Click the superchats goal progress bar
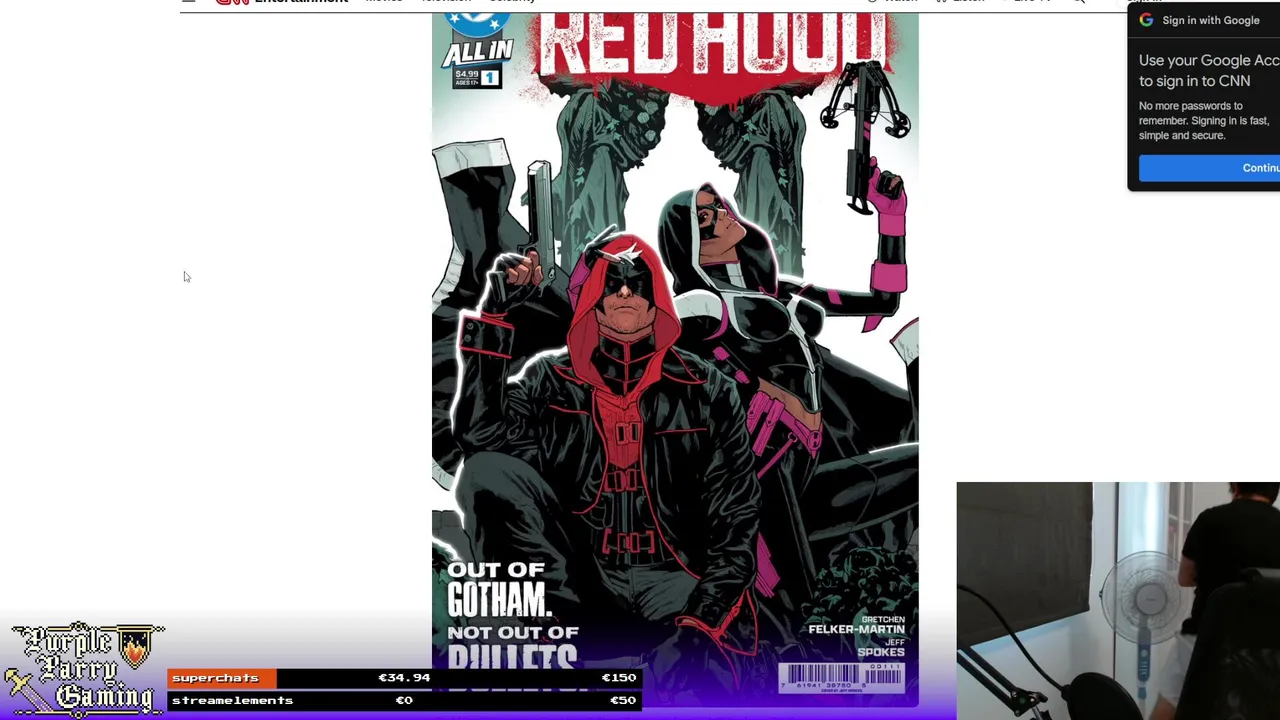 [404, 678]
